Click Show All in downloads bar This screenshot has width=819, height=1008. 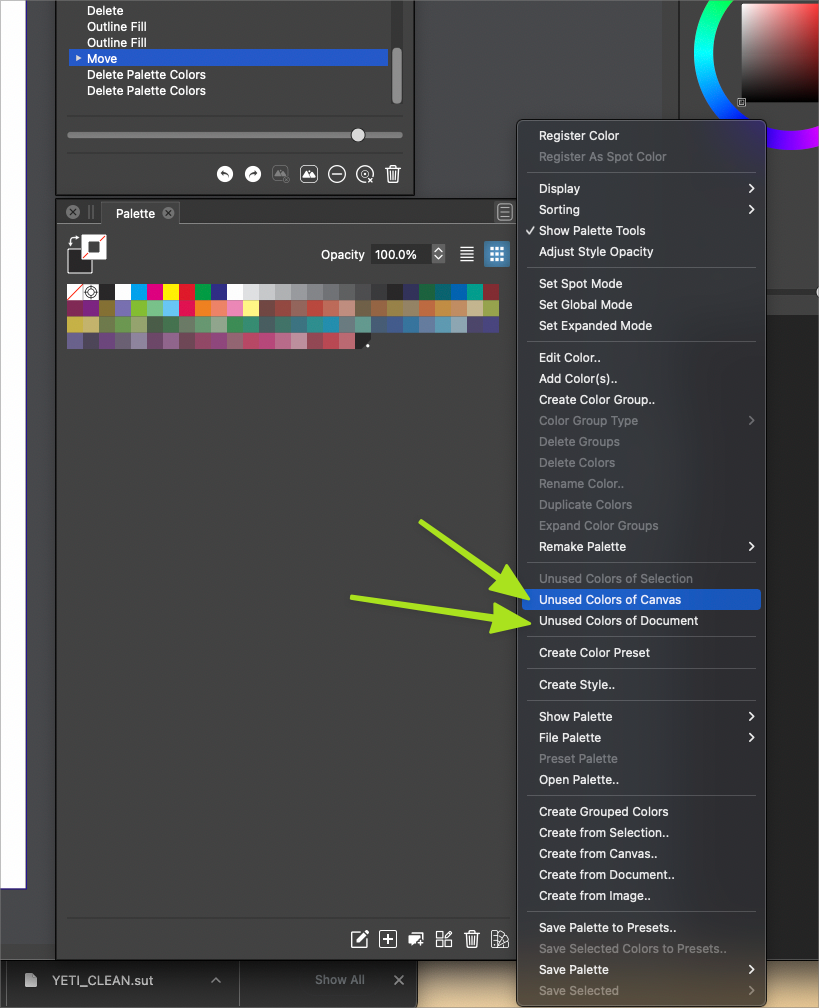[339, 980]
